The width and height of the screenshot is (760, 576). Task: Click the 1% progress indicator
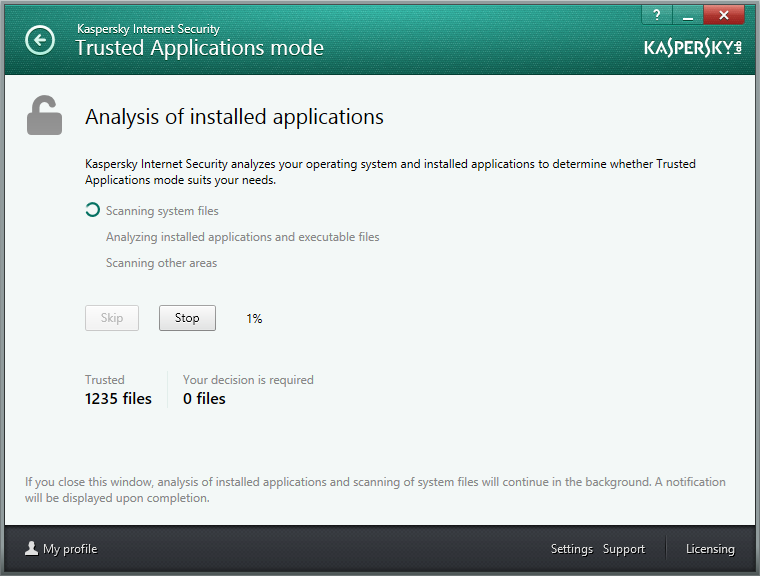[x=254, y=319]
